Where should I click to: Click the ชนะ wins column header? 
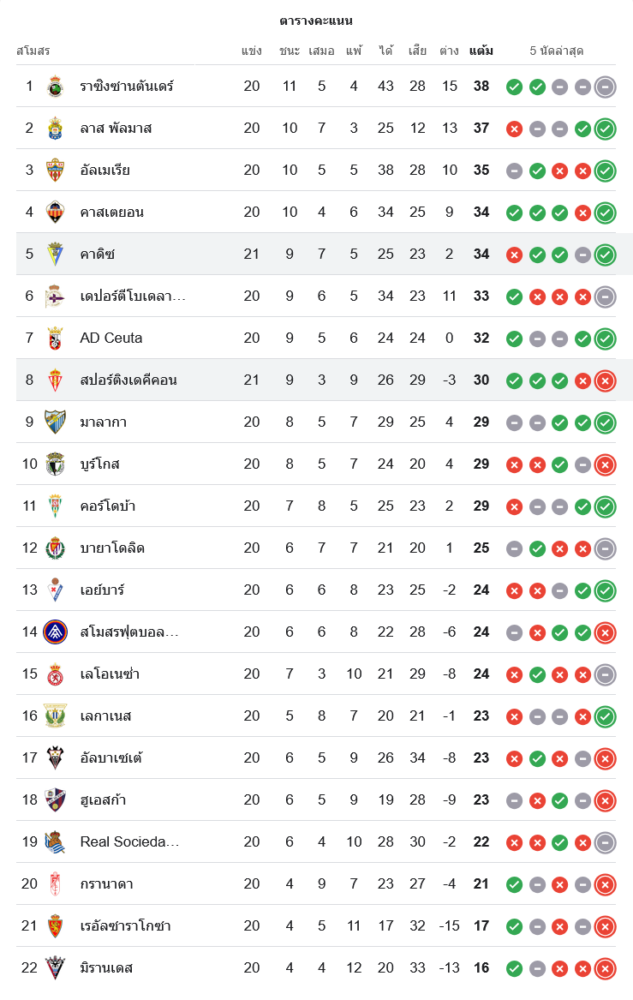(x=290, y=50)
